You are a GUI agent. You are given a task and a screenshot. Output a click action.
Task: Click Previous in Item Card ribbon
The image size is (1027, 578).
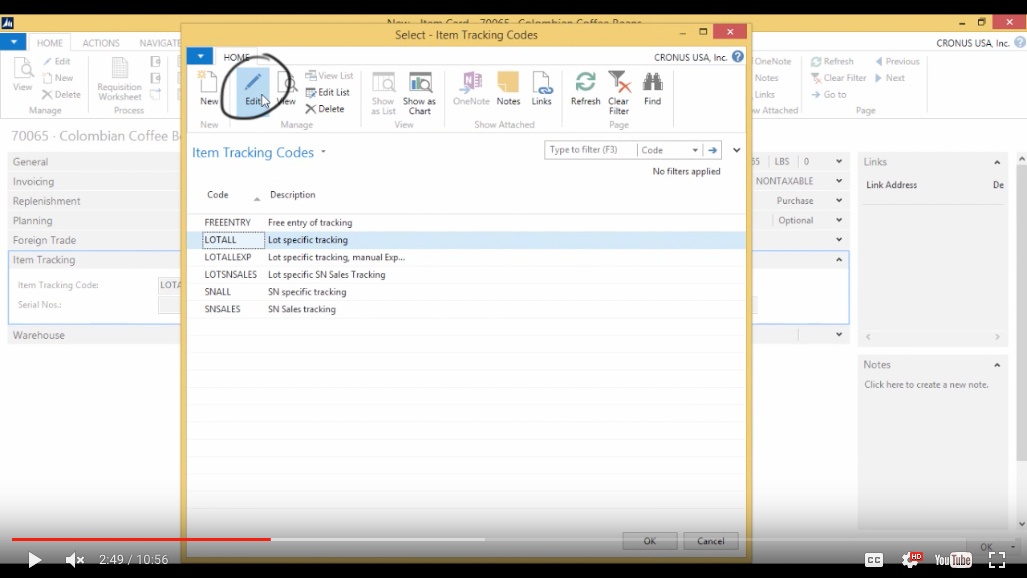897,61
